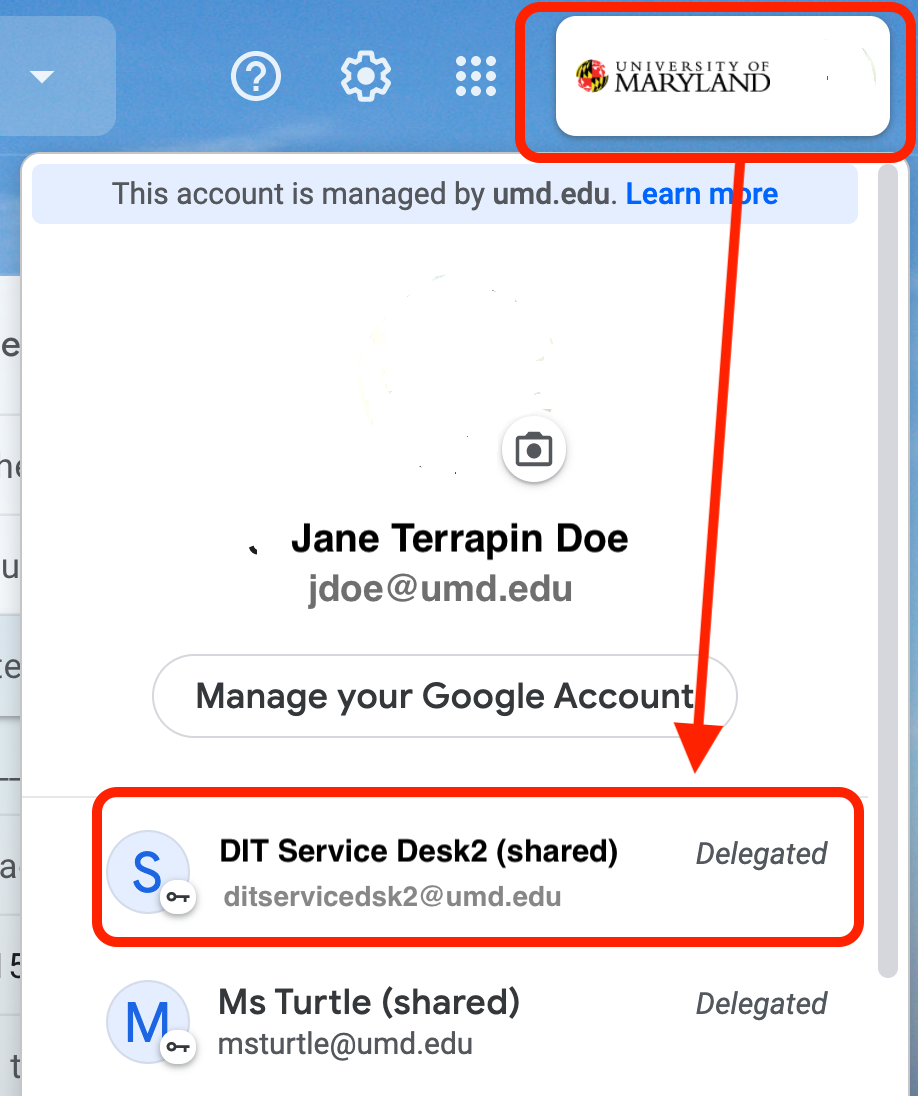The width and height of the screenshot is (918, 1096).
Task: Click the Delegated label beside DIT Service Desk2
Action: point(761,853)
